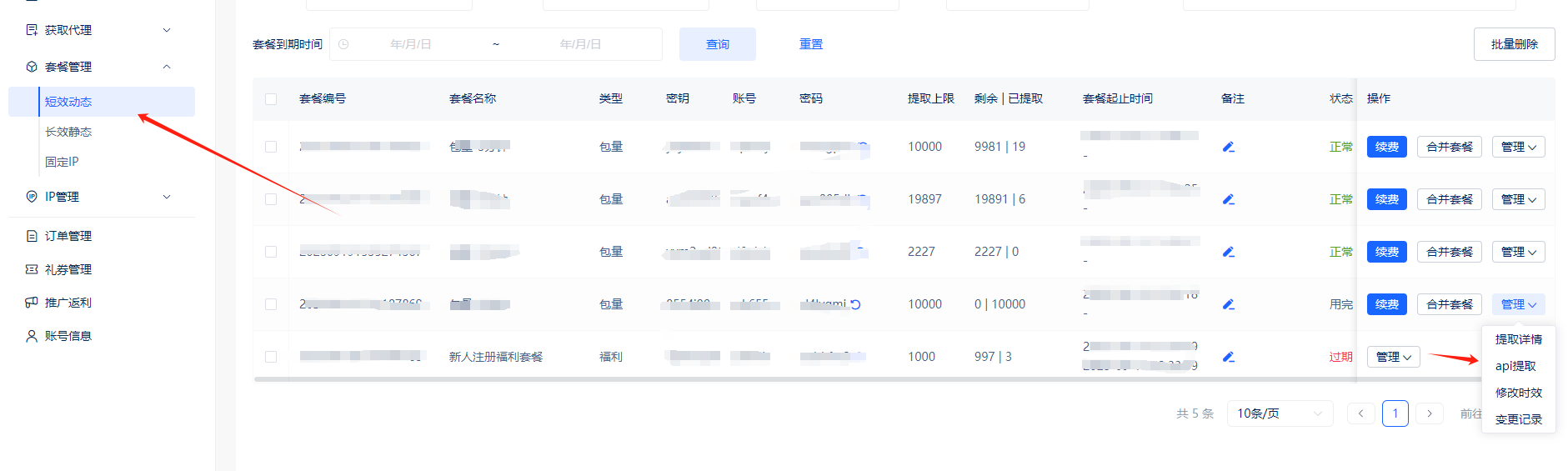This screenshot has height=471, width=1568.
Task: Toggle the select-all header checkbox
Action: [x=271, y=99]
